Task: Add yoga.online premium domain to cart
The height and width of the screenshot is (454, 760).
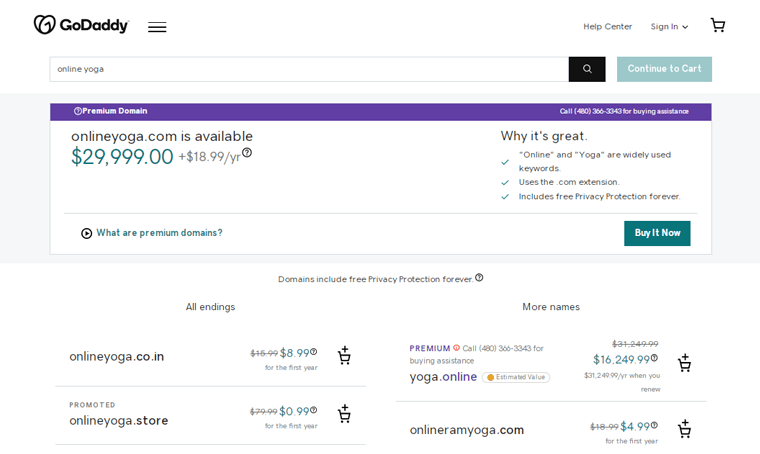Action: pyautogui.click(x=684, y=363)
